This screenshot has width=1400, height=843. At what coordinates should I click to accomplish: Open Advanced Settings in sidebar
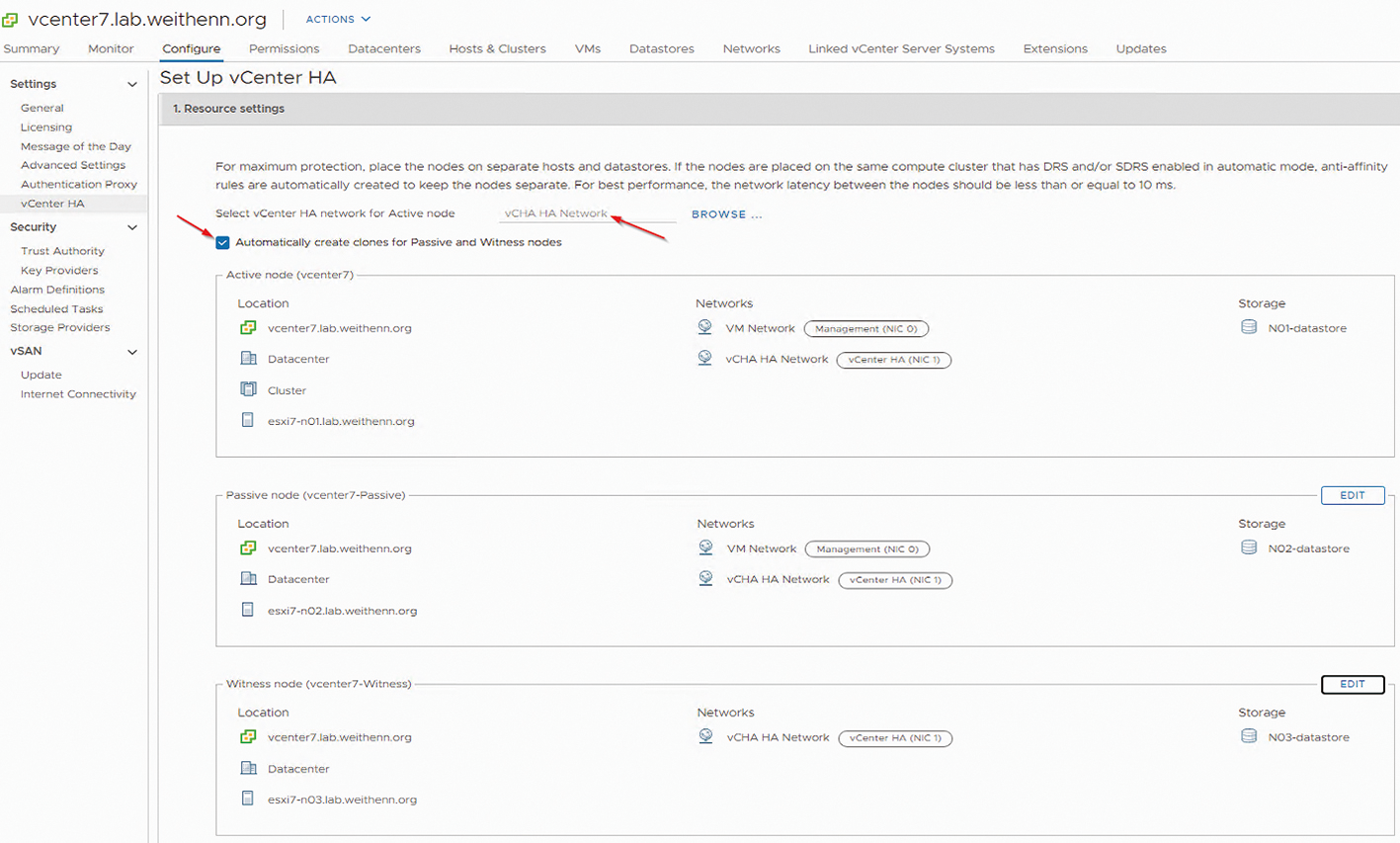click(73, 165)
